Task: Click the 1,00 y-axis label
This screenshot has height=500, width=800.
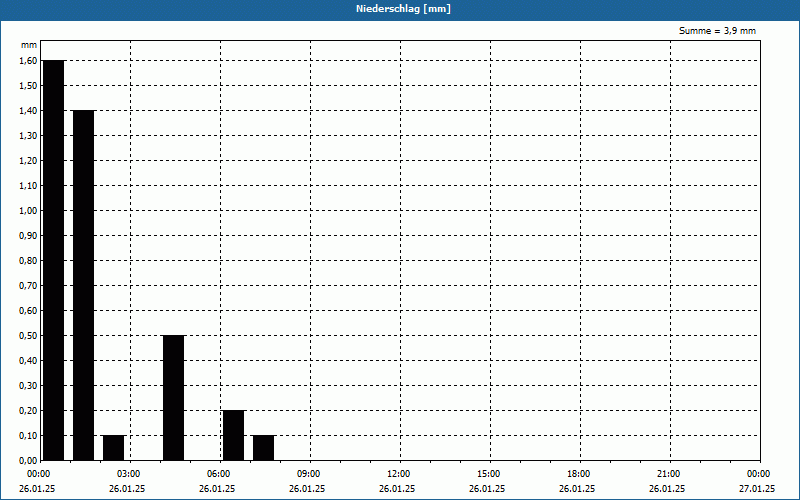Action: (28, 211)
